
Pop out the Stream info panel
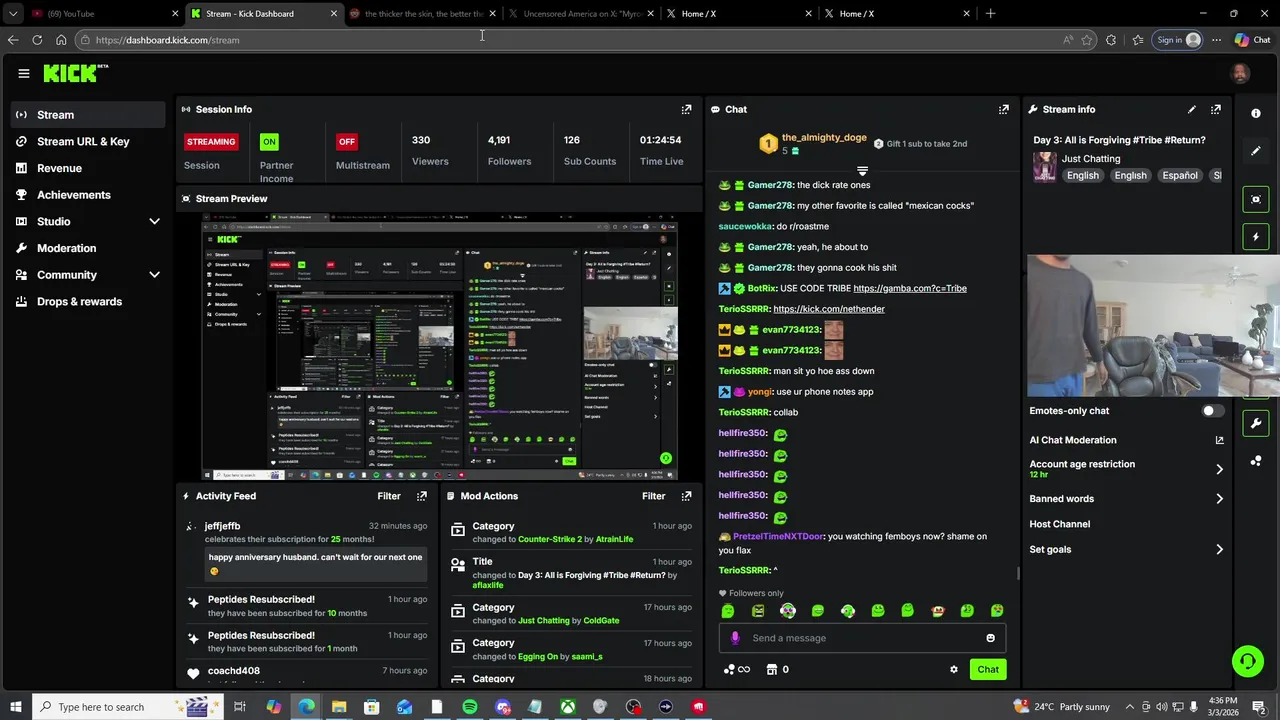(x=1216, y=109)
